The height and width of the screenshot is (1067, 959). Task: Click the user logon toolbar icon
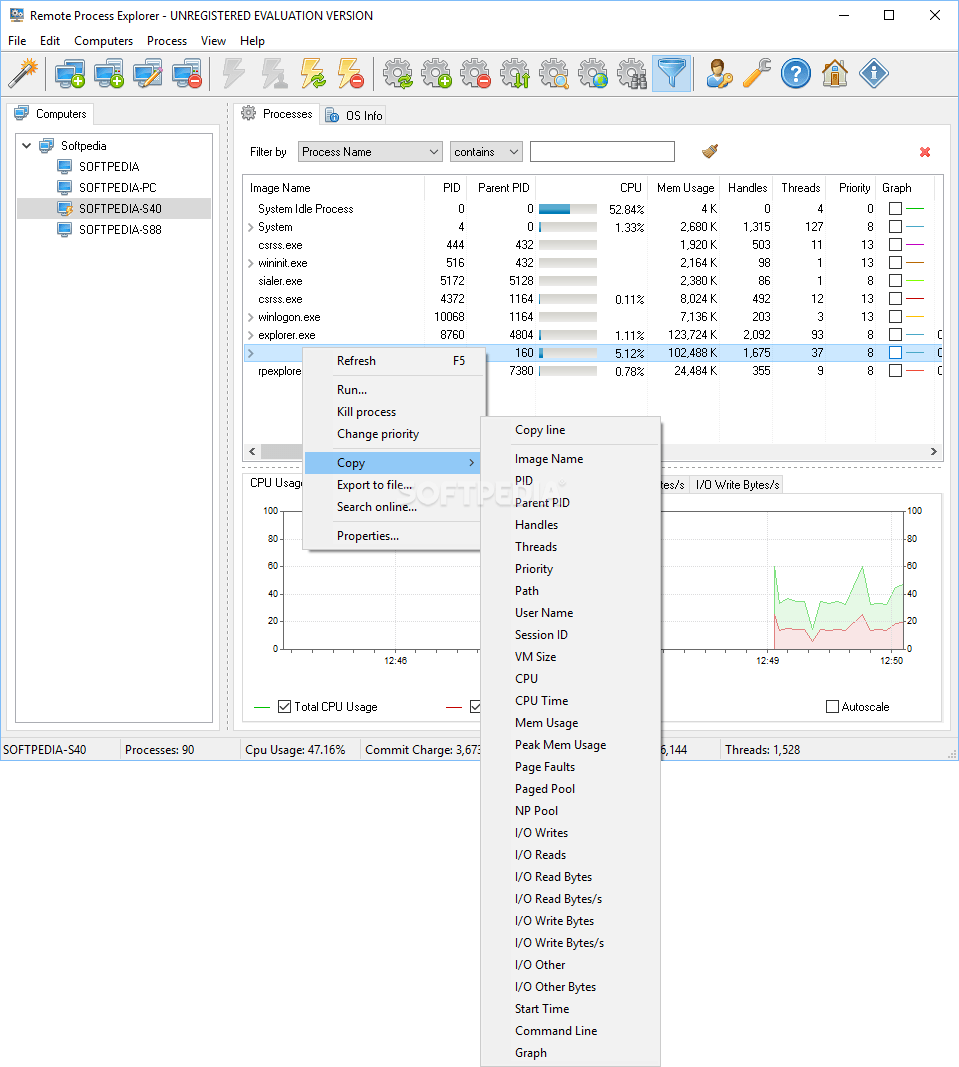(719, 73)
